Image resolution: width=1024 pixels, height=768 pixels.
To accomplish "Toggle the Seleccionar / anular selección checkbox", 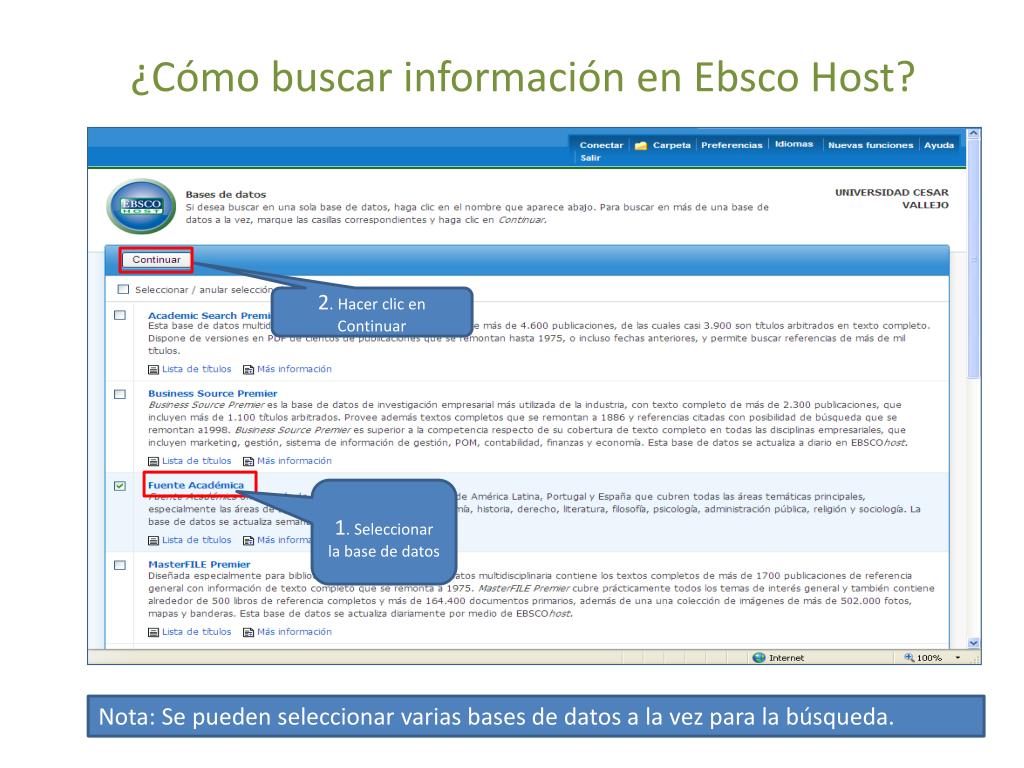I will click(x=123, y=289).
